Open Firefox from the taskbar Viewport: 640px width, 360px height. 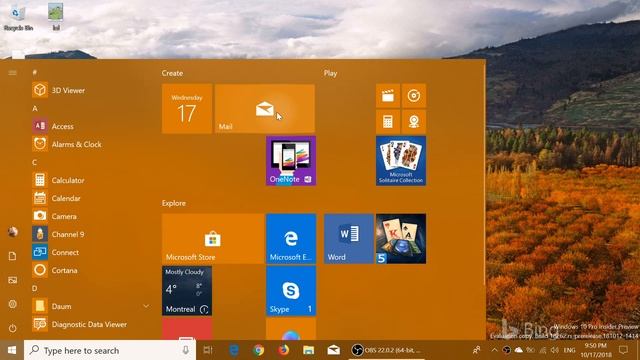284,350
